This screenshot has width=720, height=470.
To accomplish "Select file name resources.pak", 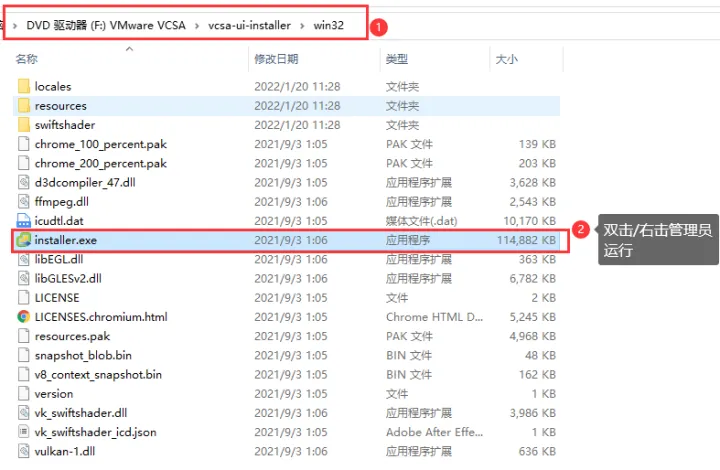I will click(73, 336).
